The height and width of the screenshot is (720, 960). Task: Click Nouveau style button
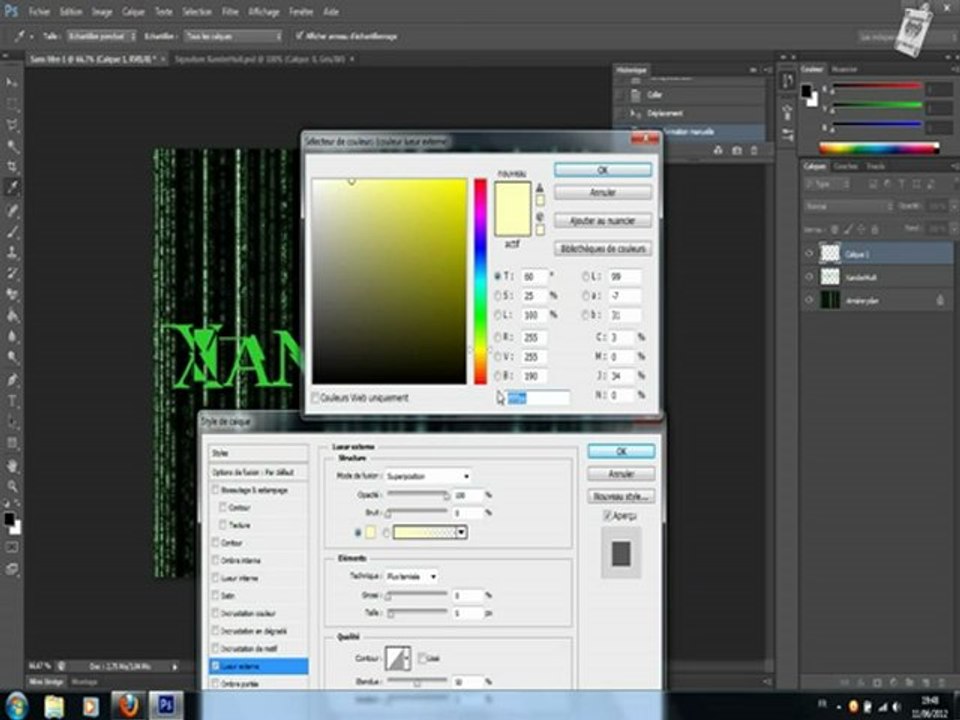click(x=621, y=496)
